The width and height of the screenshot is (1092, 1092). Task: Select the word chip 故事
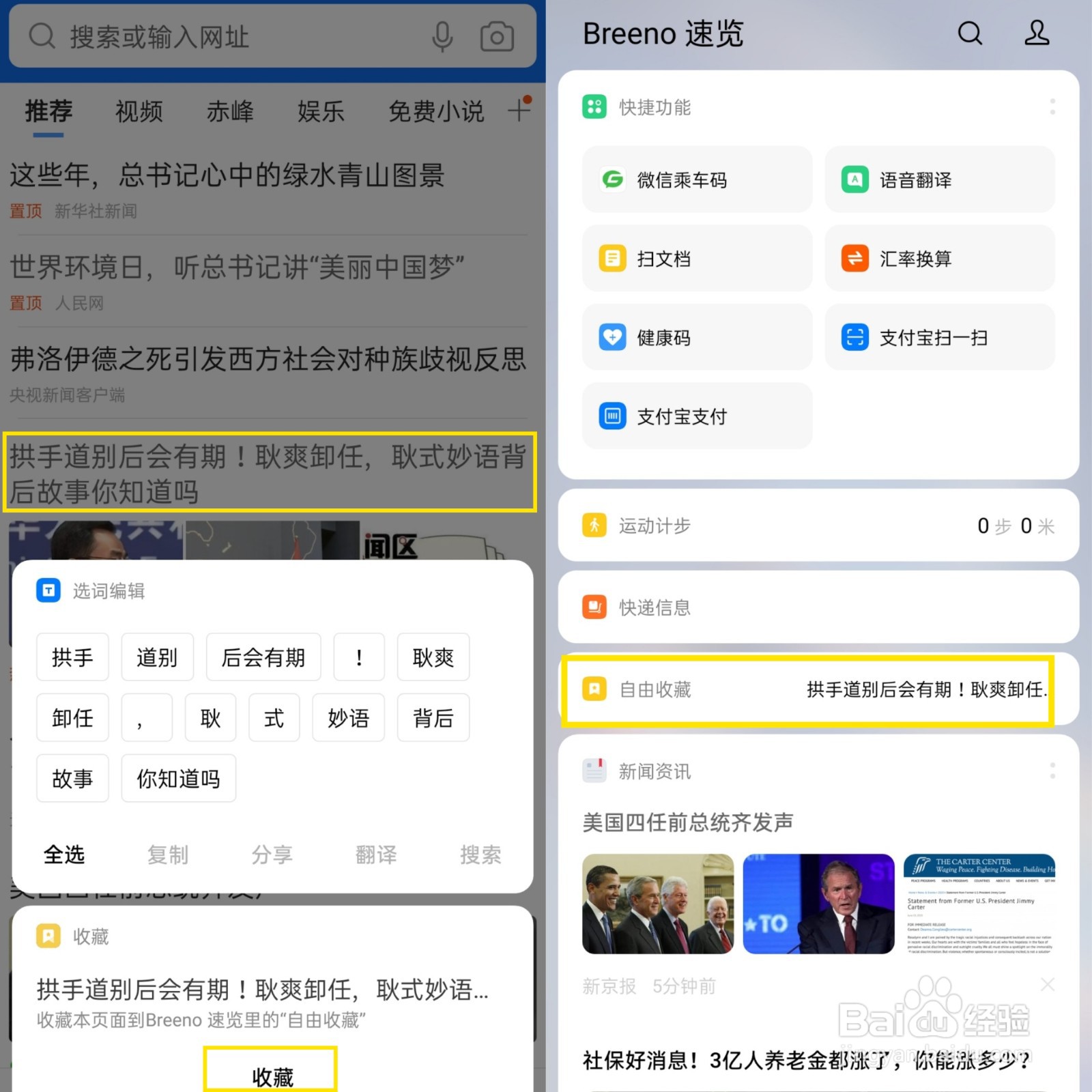pyautogui.click(x=72, y=778)
